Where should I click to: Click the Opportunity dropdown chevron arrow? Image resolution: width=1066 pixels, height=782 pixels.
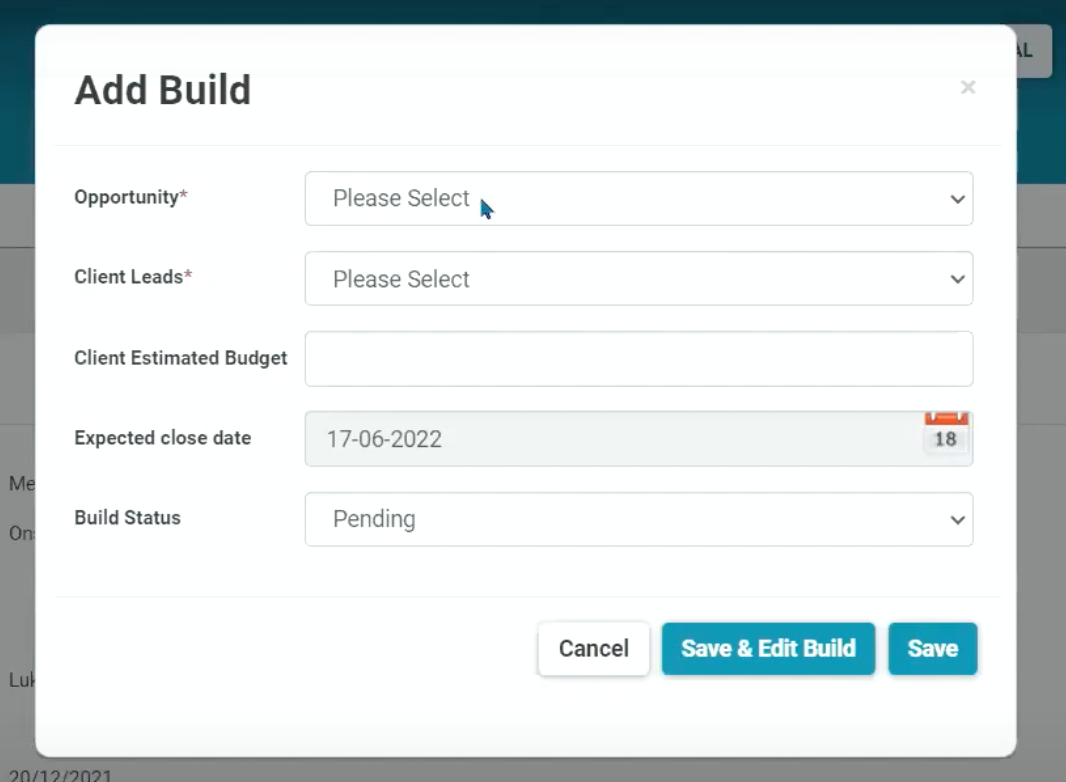pos(957,199)
